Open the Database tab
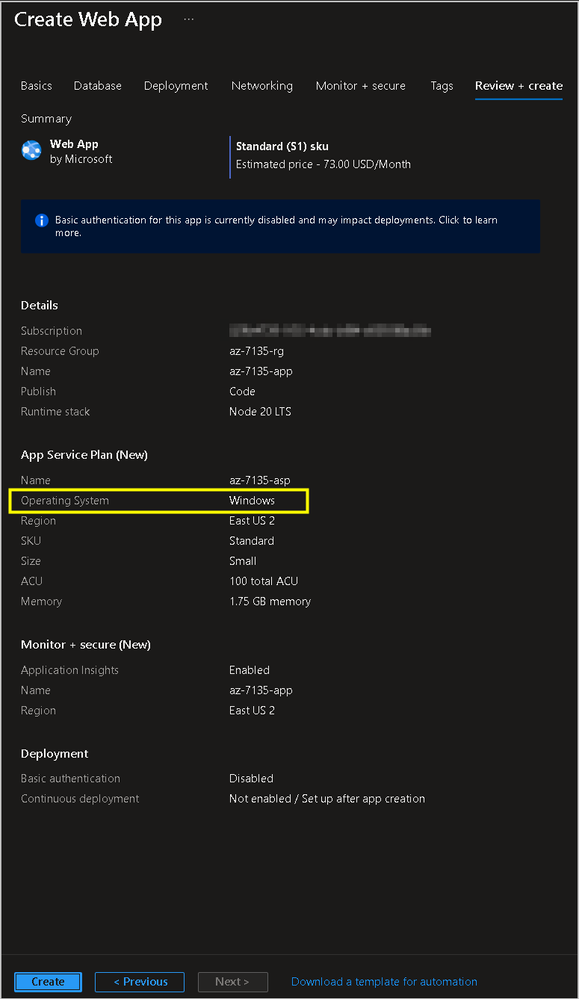Image resolution: width=579 pixels, height=999 pixels. pos(97,86)
